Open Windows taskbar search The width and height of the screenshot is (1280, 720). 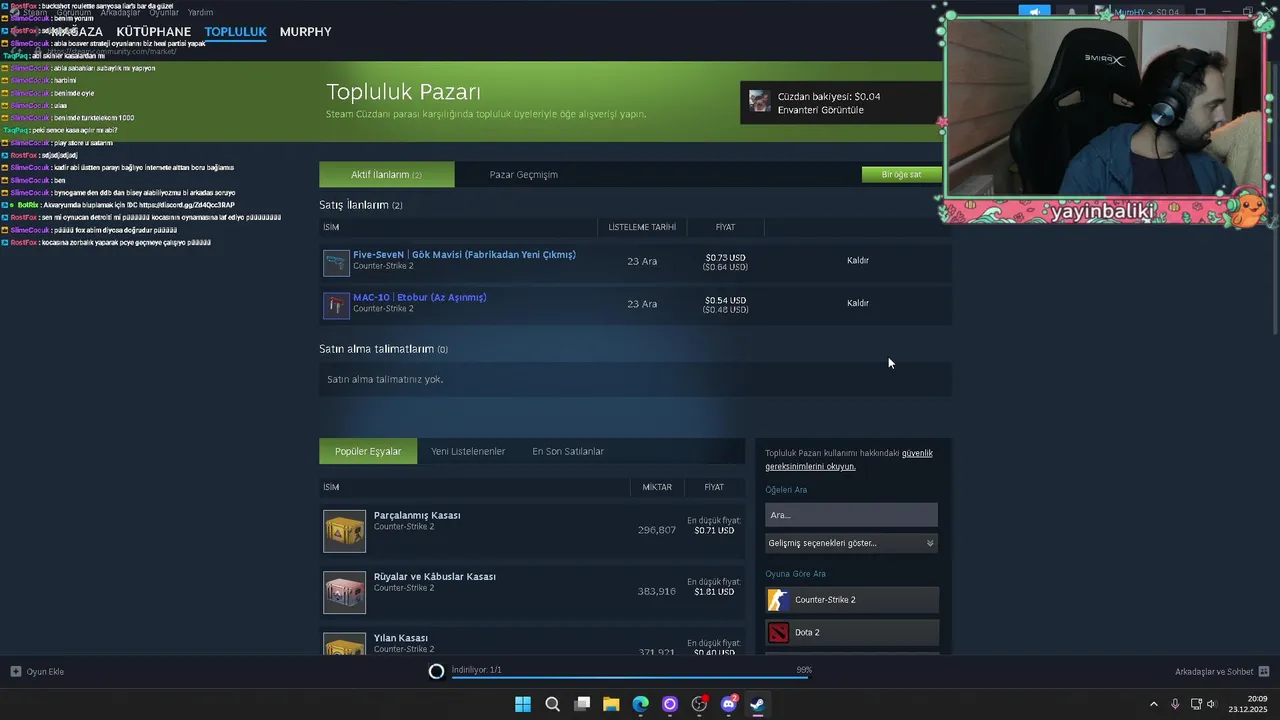coord(552,704)
